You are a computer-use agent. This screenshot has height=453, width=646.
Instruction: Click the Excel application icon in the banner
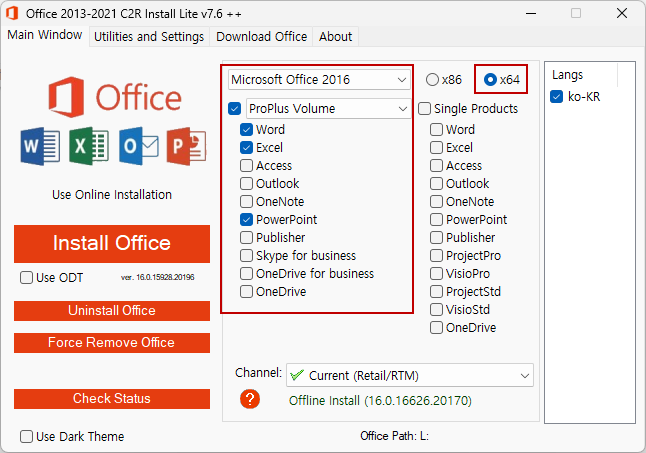coord(89,146)
